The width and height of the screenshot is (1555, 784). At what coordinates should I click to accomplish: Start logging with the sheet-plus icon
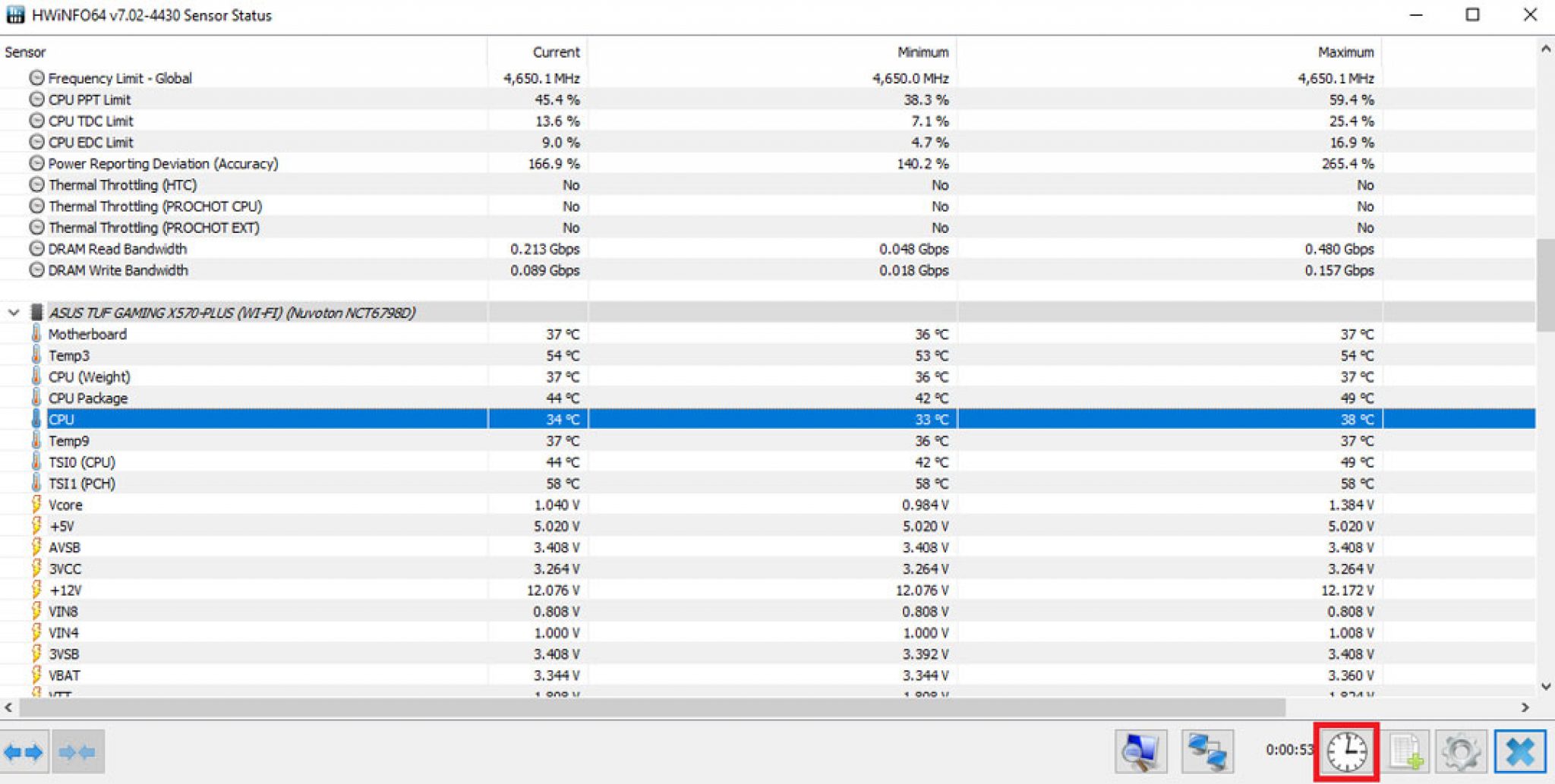point(1406,751)
